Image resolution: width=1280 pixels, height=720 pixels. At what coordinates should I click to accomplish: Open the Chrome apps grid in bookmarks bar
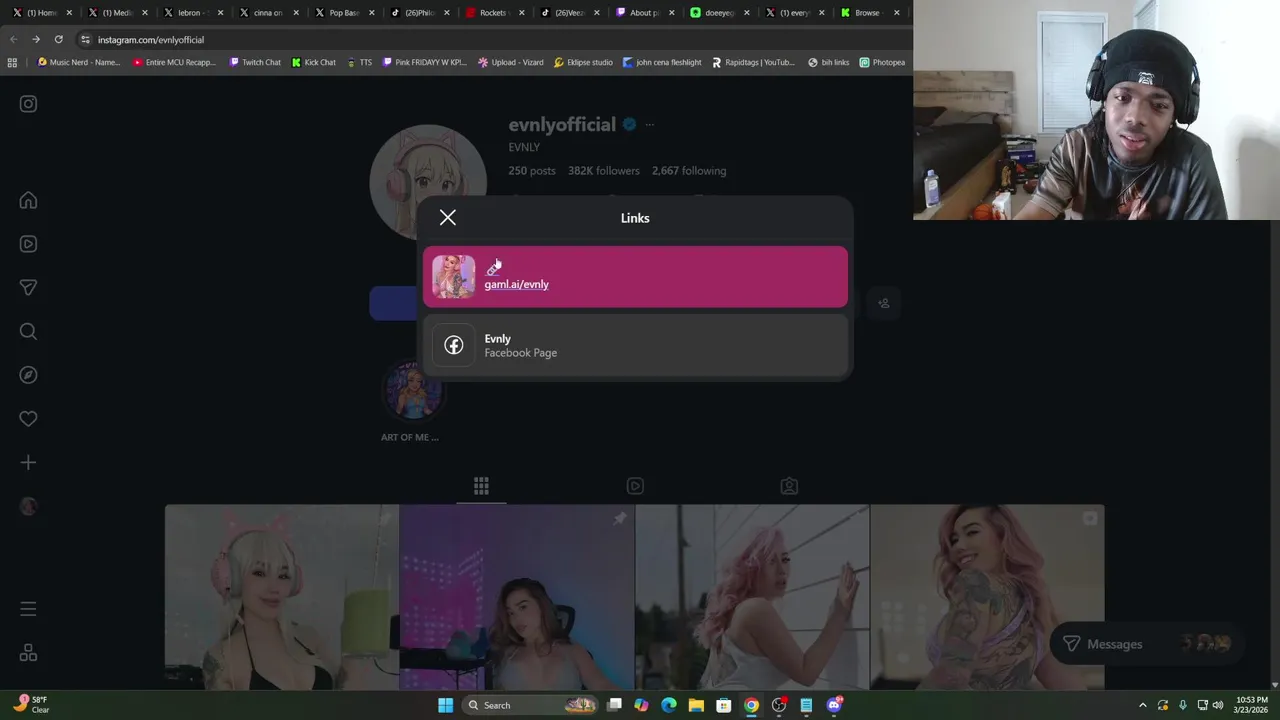click(12, 62)
